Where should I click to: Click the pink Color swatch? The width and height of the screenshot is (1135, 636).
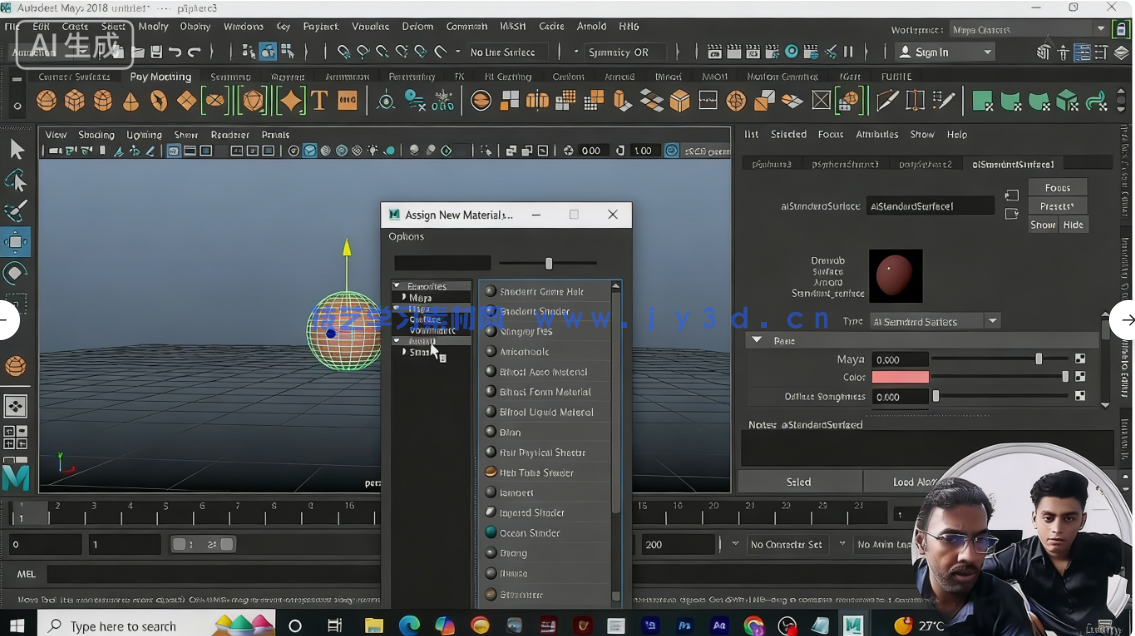(900, 377)
